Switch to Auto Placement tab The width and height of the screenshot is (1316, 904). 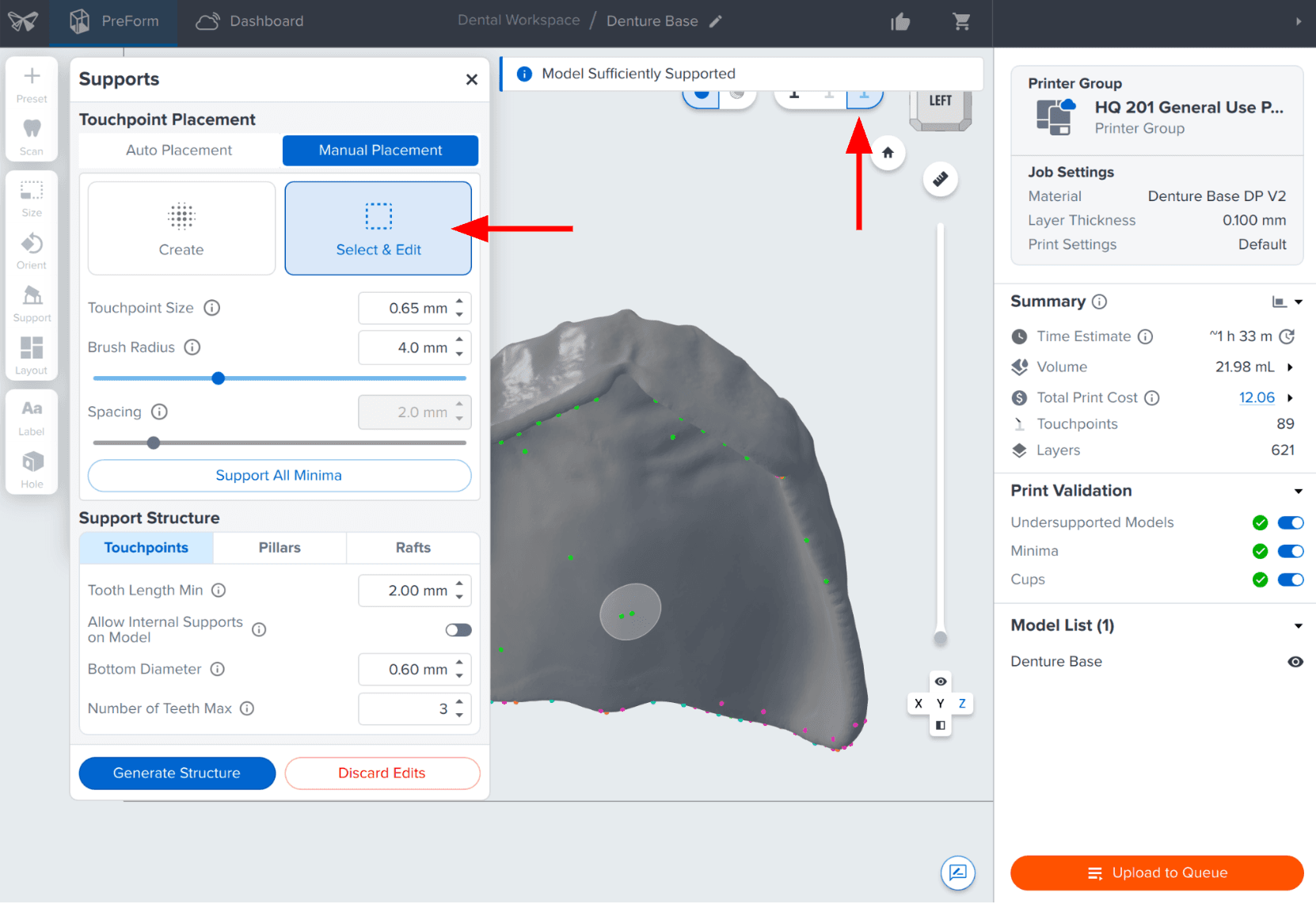180,150
